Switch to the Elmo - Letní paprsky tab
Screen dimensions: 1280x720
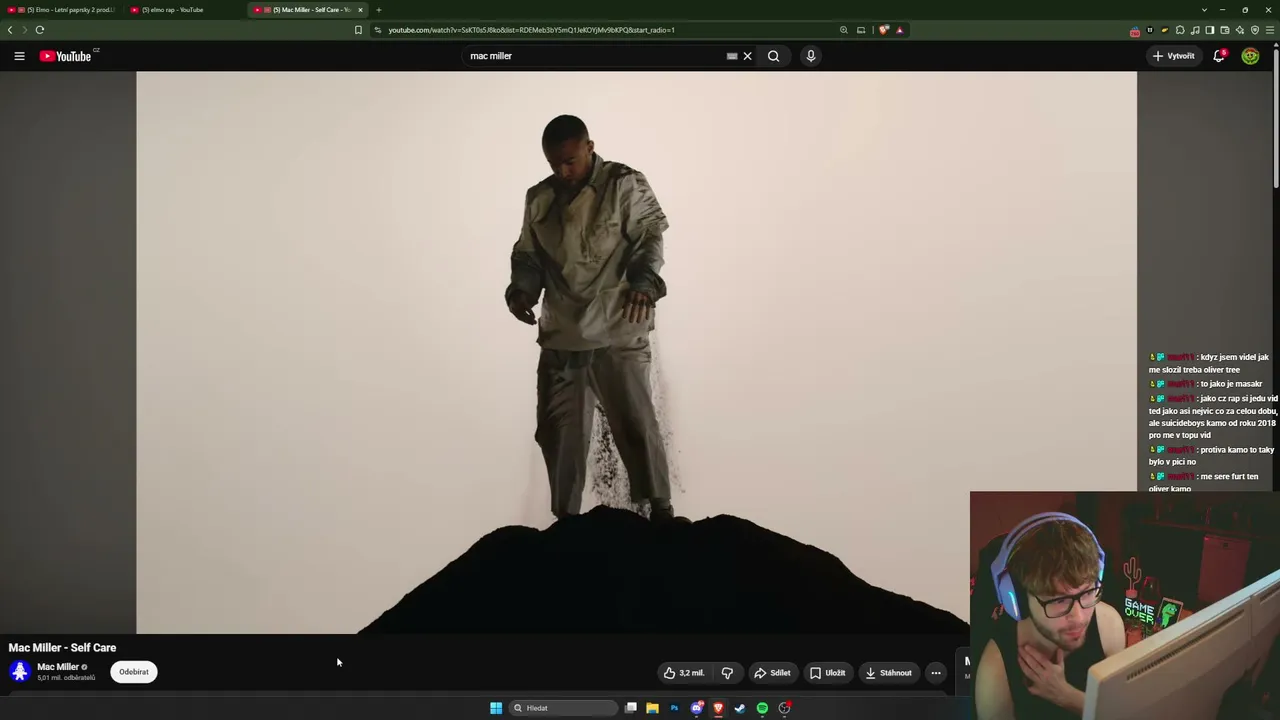[62, 10]
